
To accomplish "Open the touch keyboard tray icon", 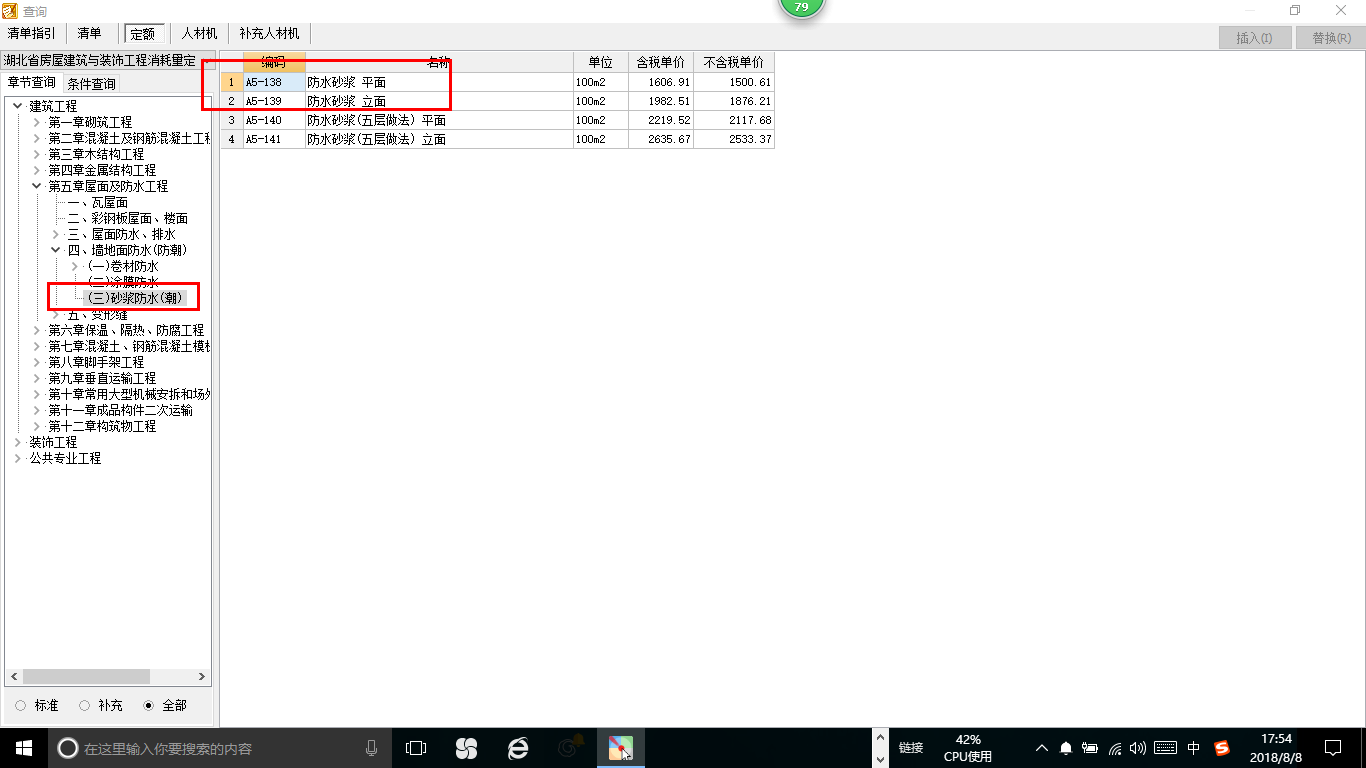I will (1165, 747).
